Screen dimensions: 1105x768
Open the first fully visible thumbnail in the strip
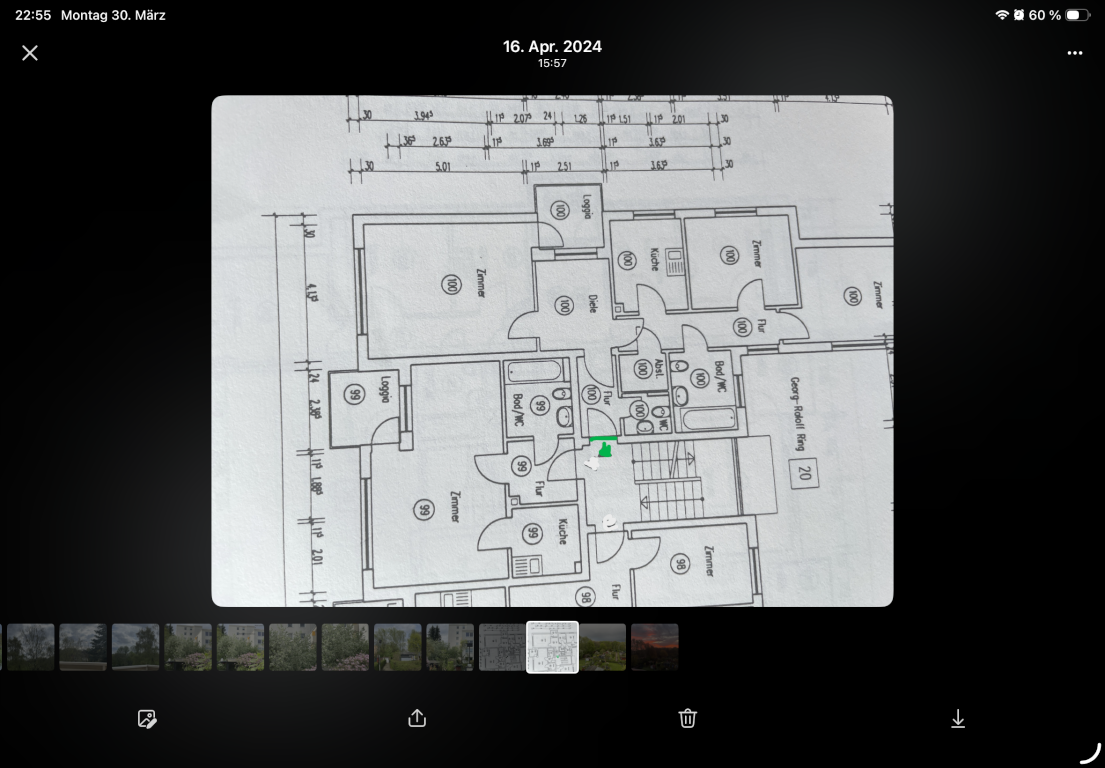pyautogui.click(x=30, y=647)
